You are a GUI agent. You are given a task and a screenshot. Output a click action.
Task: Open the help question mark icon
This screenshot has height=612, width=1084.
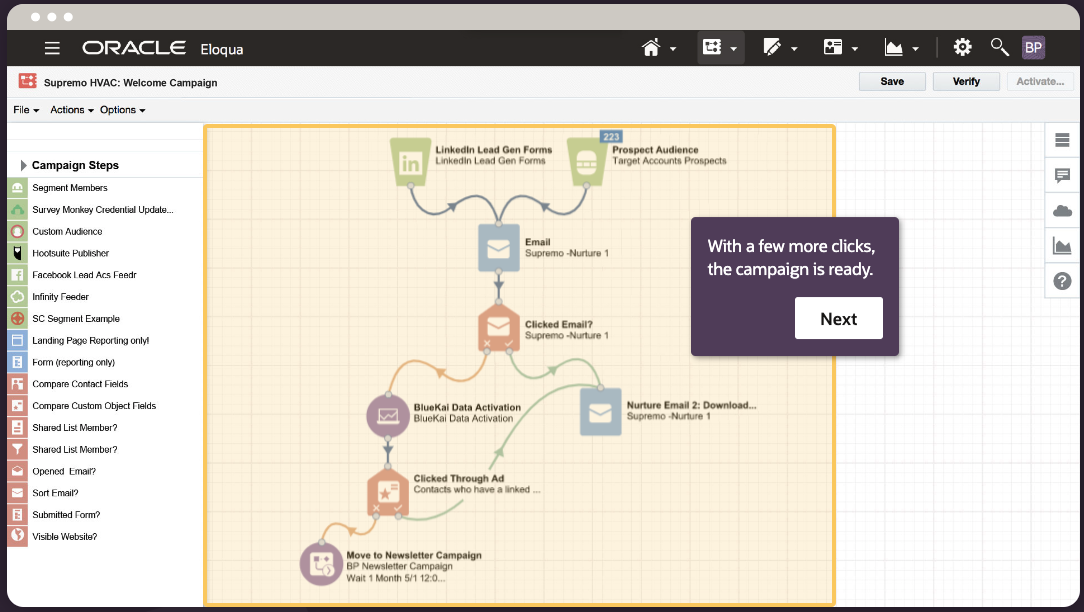(x=1061, y=281)
